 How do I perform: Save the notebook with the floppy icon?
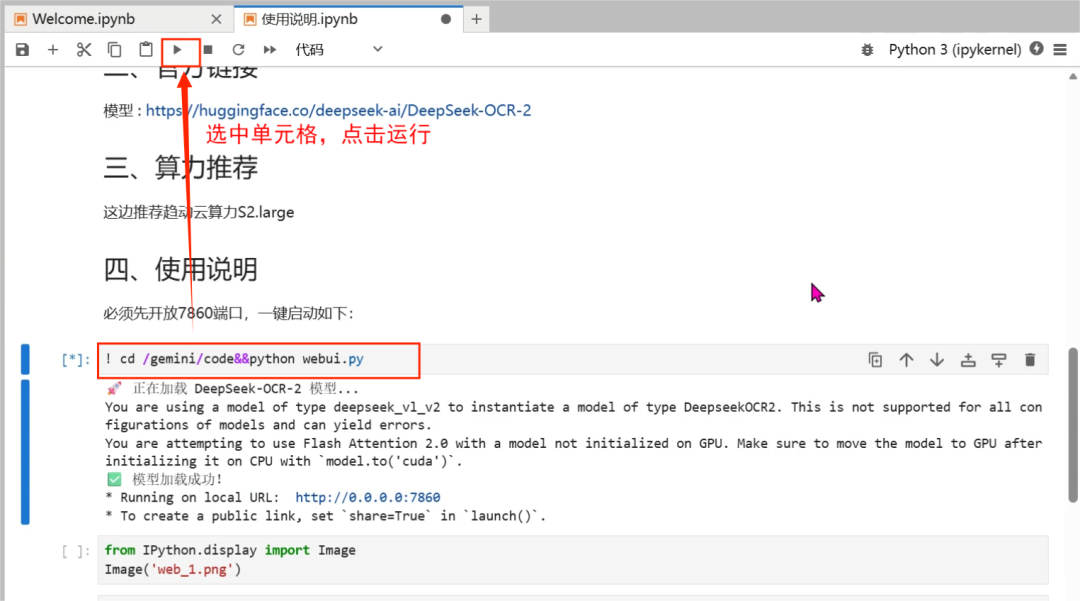point(23,50)
